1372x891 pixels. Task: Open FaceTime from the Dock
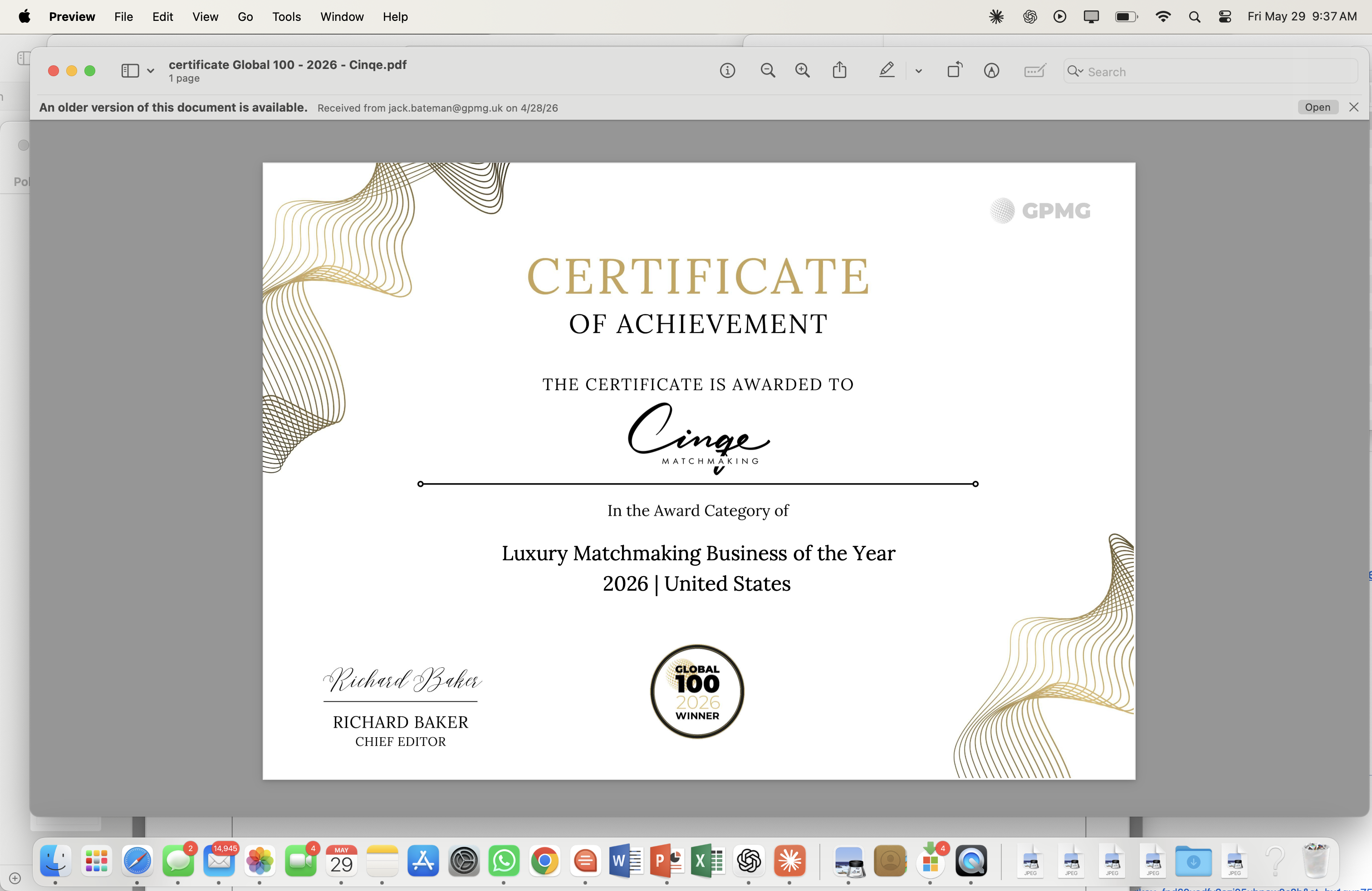point(301,861)
